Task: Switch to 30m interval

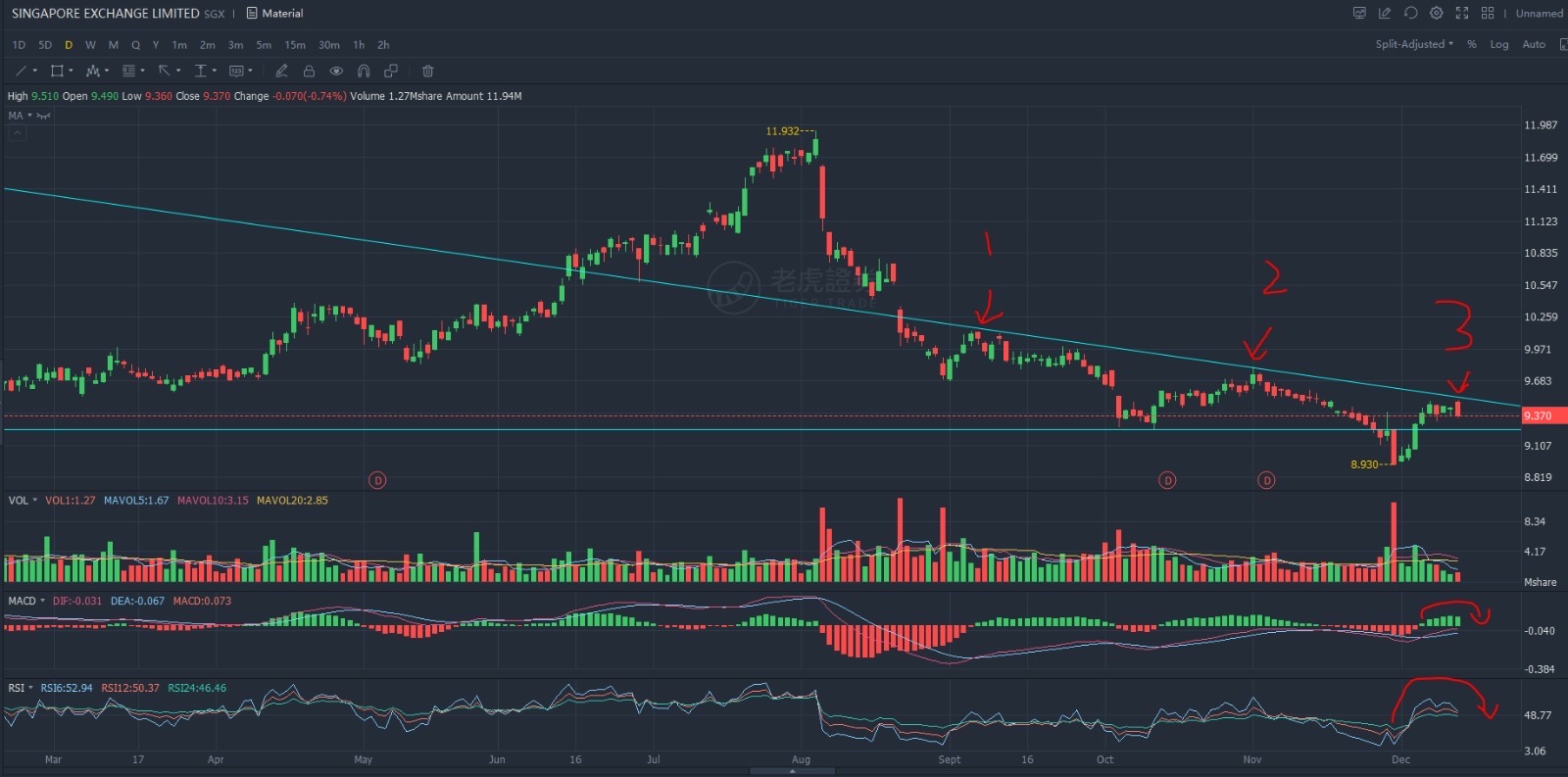Action: (329, 45)
